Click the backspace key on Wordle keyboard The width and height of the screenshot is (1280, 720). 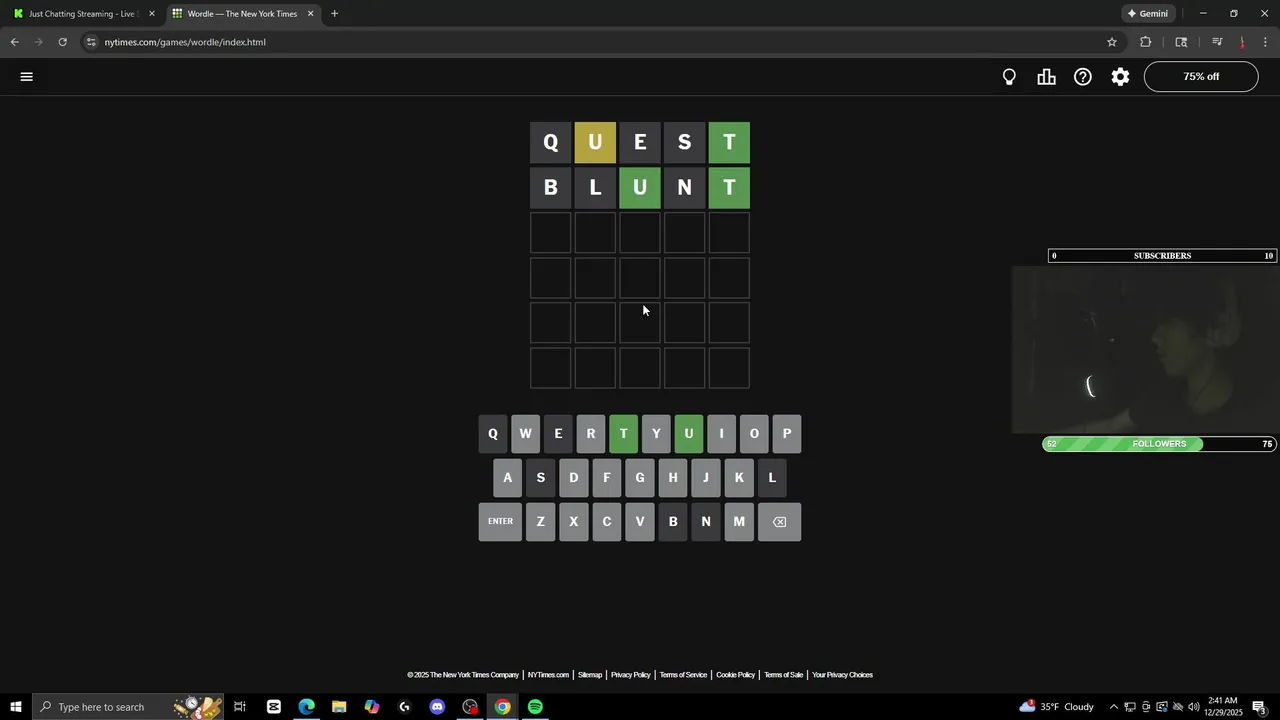tap(779, 521)
